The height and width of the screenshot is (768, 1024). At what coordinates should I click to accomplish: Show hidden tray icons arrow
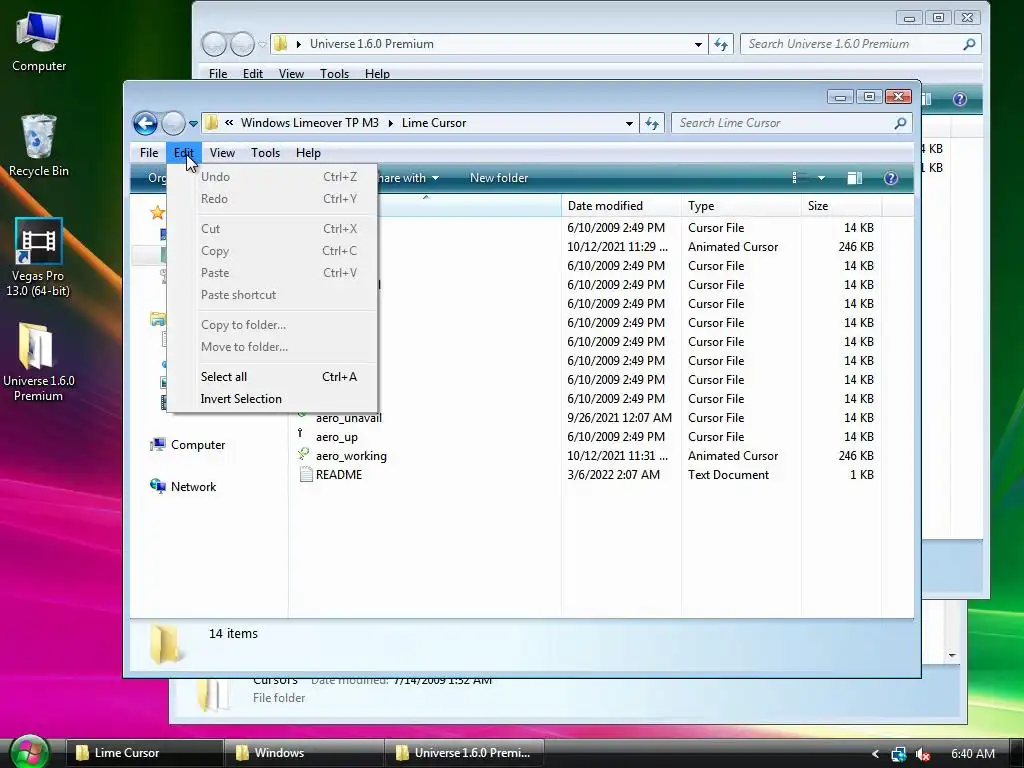pyautogui.click(x=875, y=754)
